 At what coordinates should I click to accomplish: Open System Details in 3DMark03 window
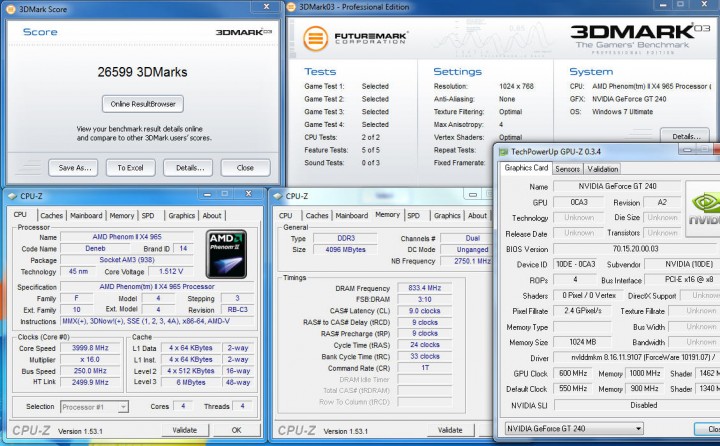coord(686,136)
